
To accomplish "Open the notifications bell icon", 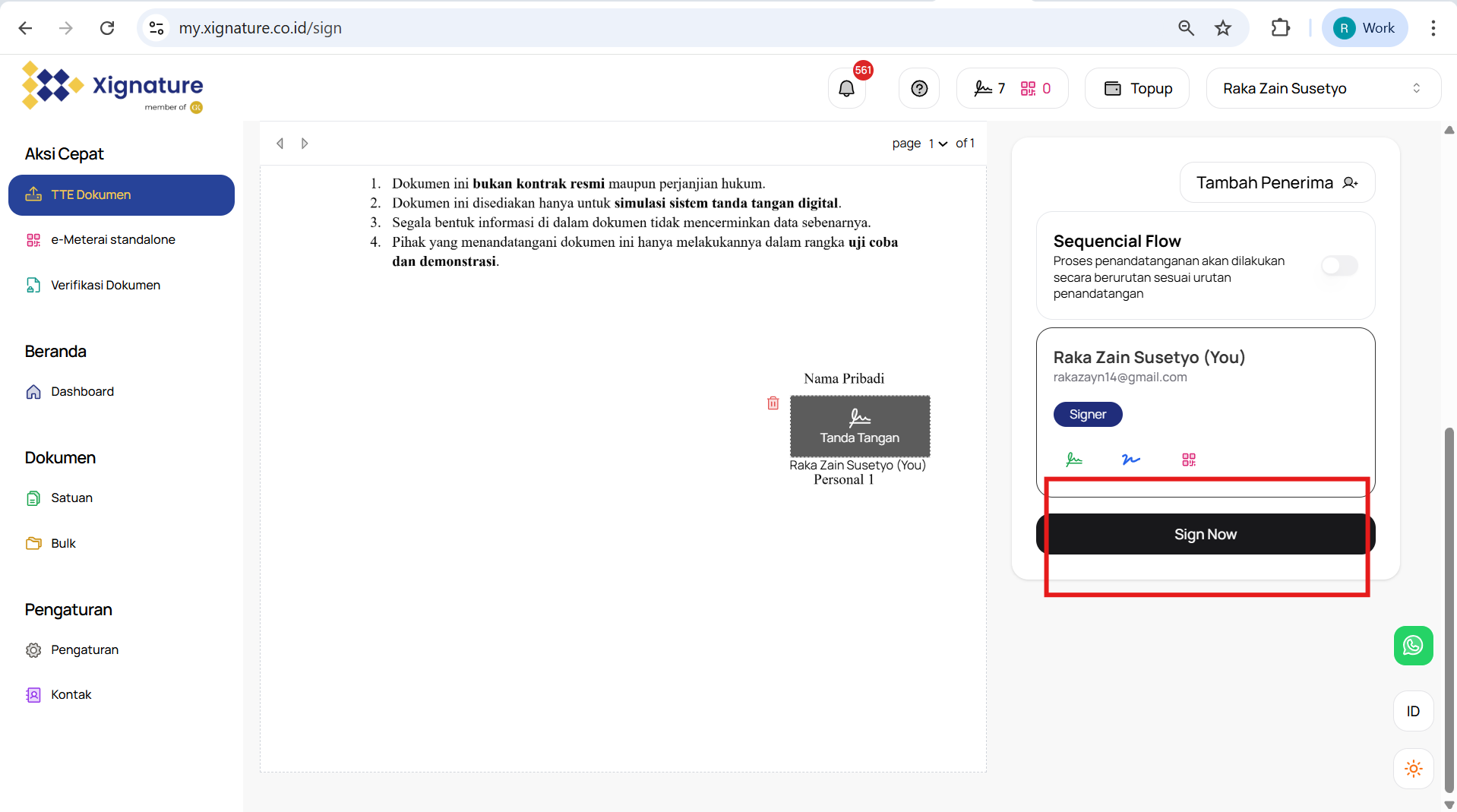I will coord(846,89).
